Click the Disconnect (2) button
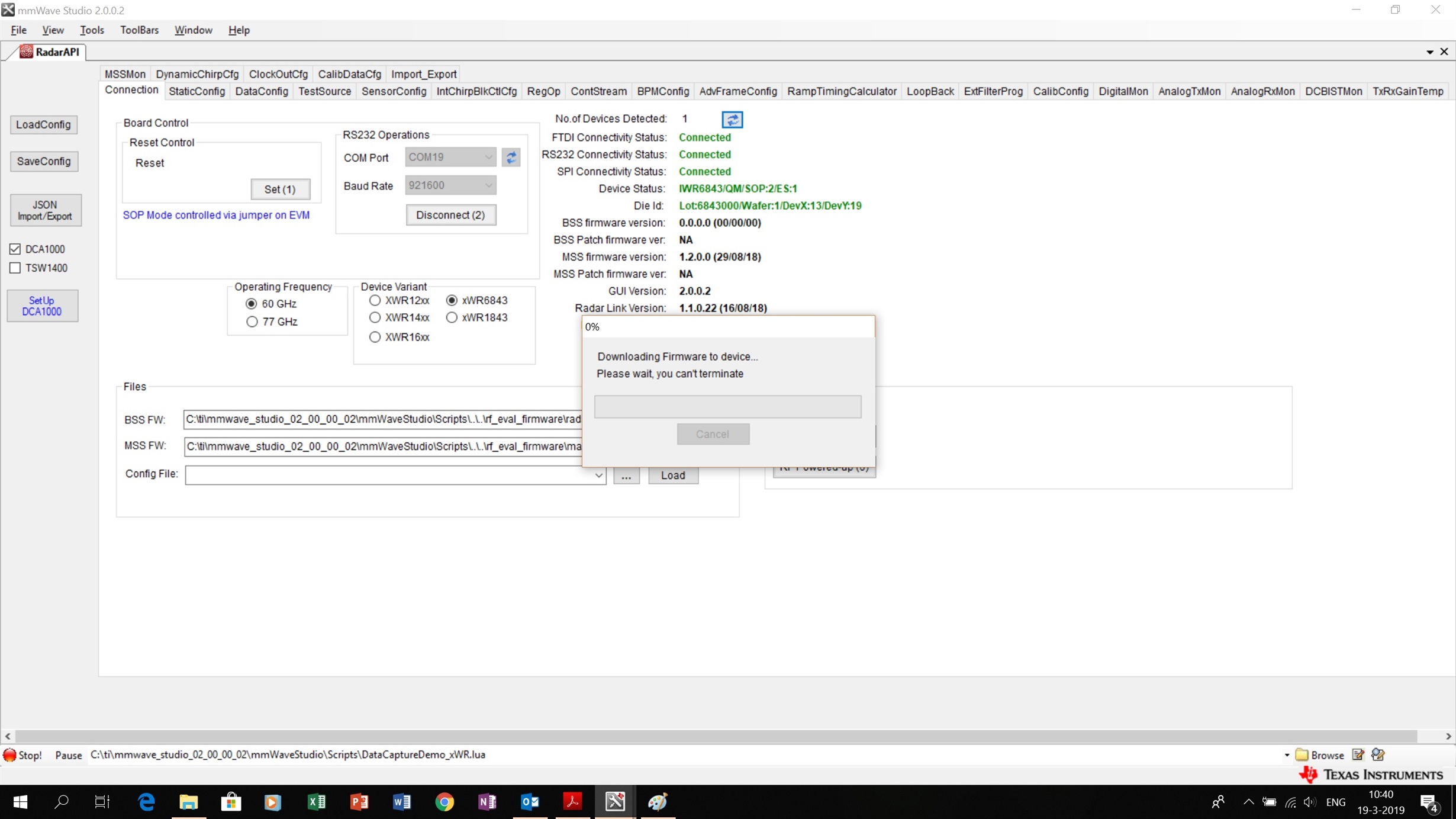 point(450,215)
